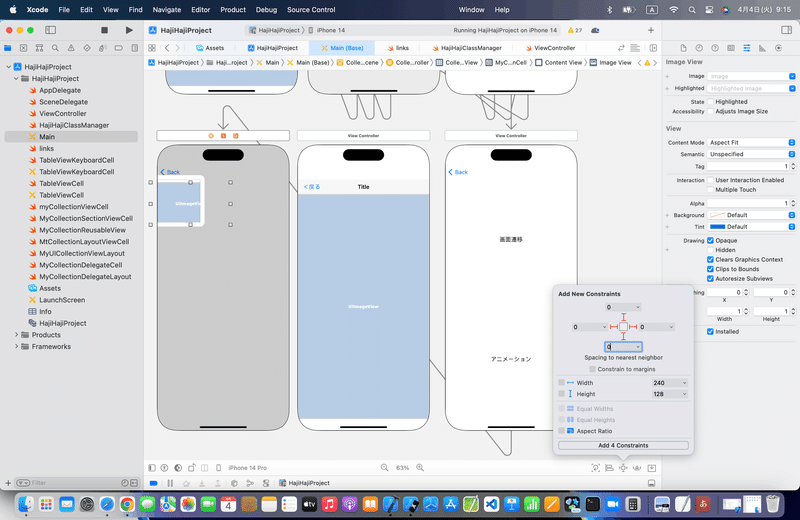Screen dimensions: 800x520
Task: Open the Semantic dropdown
Action: 751,154
